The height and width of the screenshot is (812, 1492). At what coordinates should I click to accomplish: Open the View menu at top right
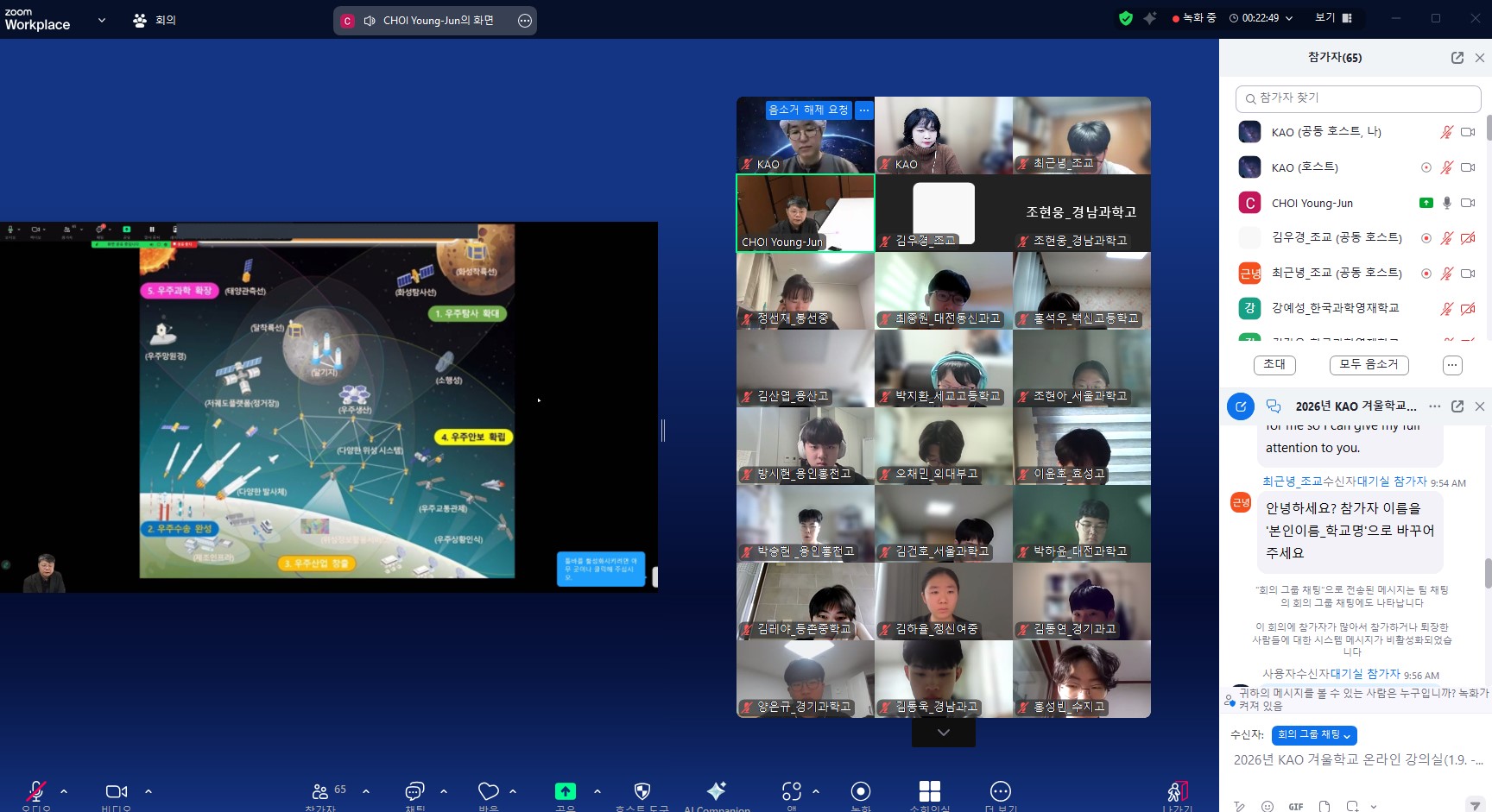point(1333,18)
